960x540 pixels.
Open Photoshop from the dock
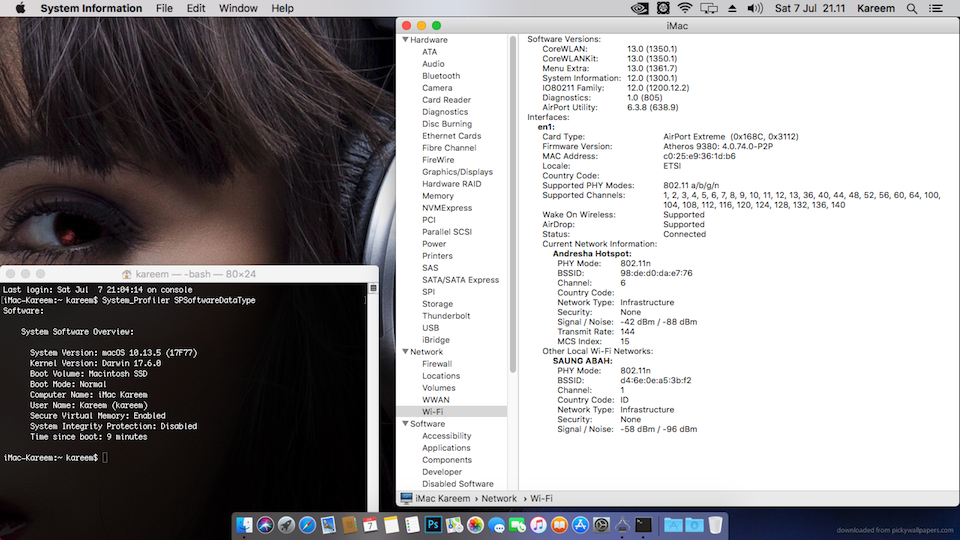(x=434, y=524)
